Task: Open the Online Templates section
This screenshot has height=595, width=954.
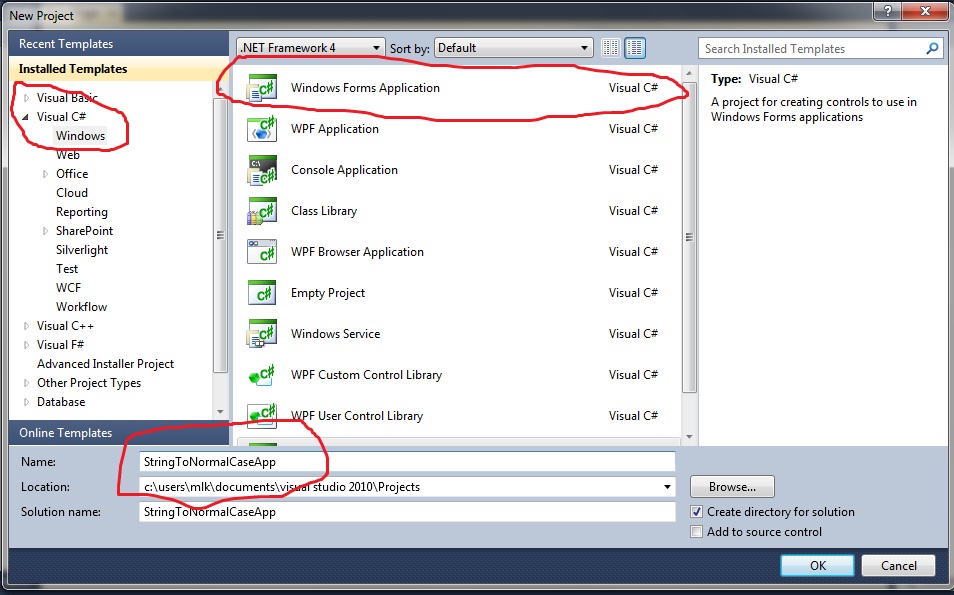Action: point(119,433)
